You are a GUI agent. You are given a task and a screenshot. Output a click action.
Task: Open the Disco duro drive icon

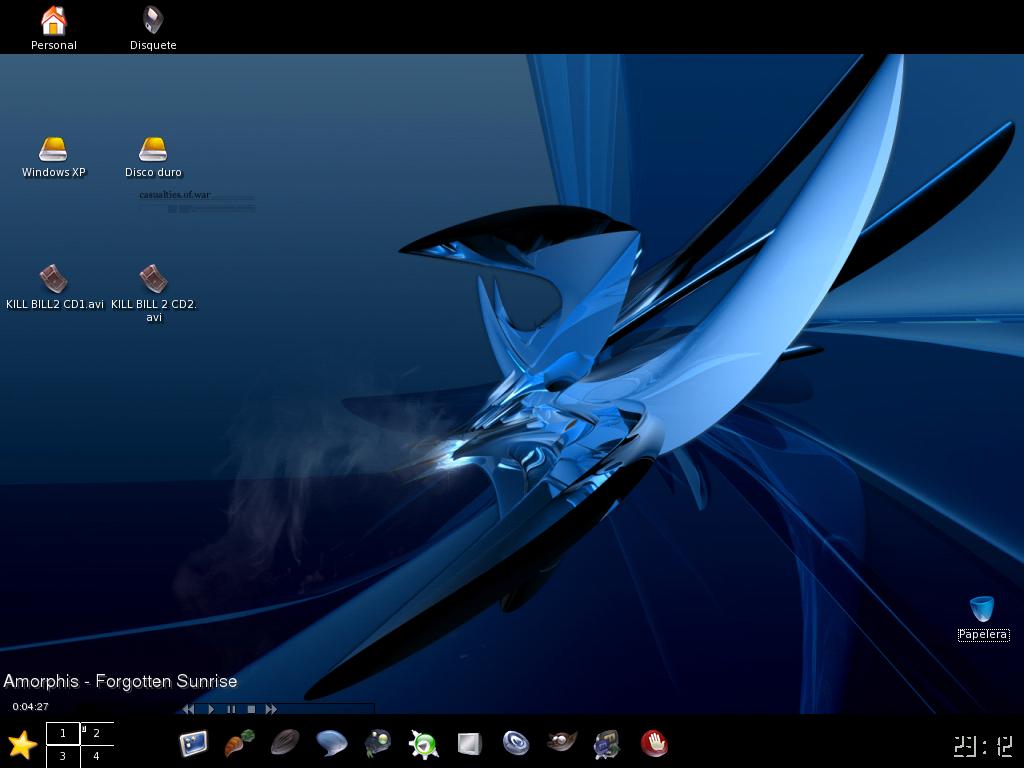[x=153, y=150]
